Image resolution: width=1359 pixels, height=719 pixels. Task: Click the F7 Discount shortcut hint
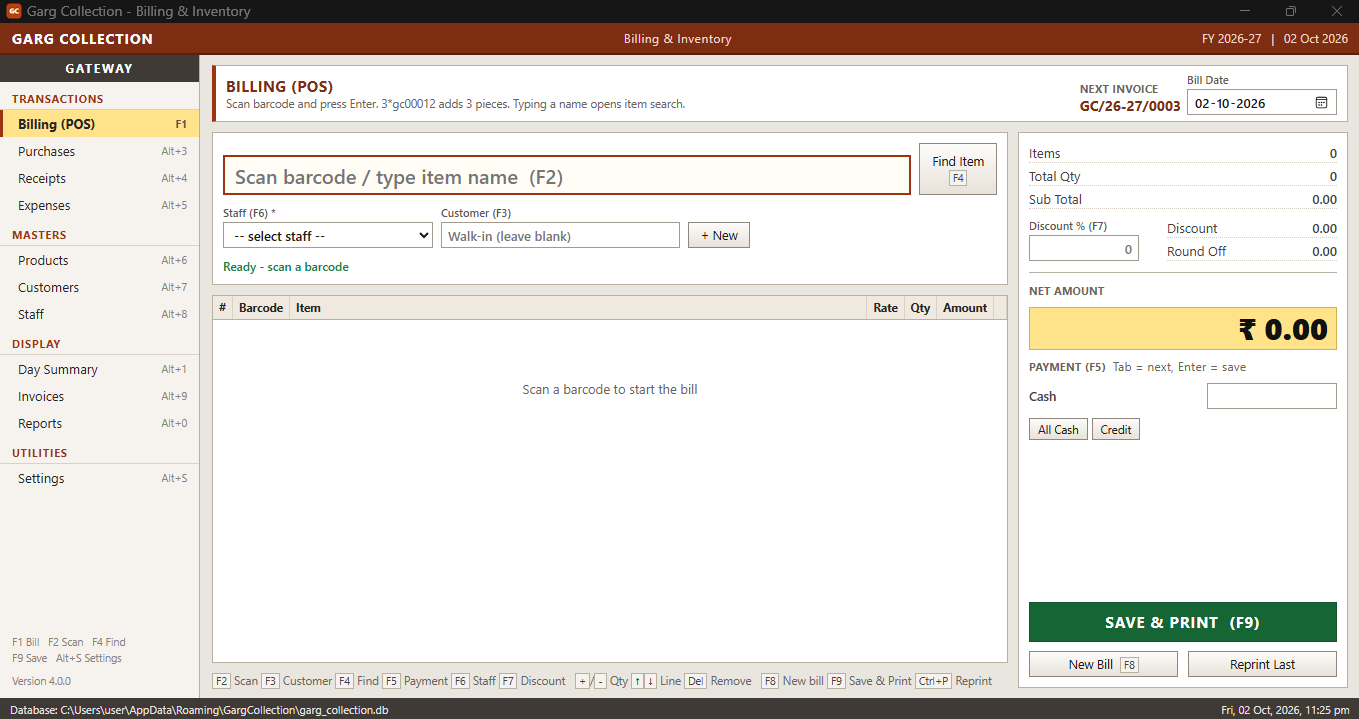click(532, 681)
